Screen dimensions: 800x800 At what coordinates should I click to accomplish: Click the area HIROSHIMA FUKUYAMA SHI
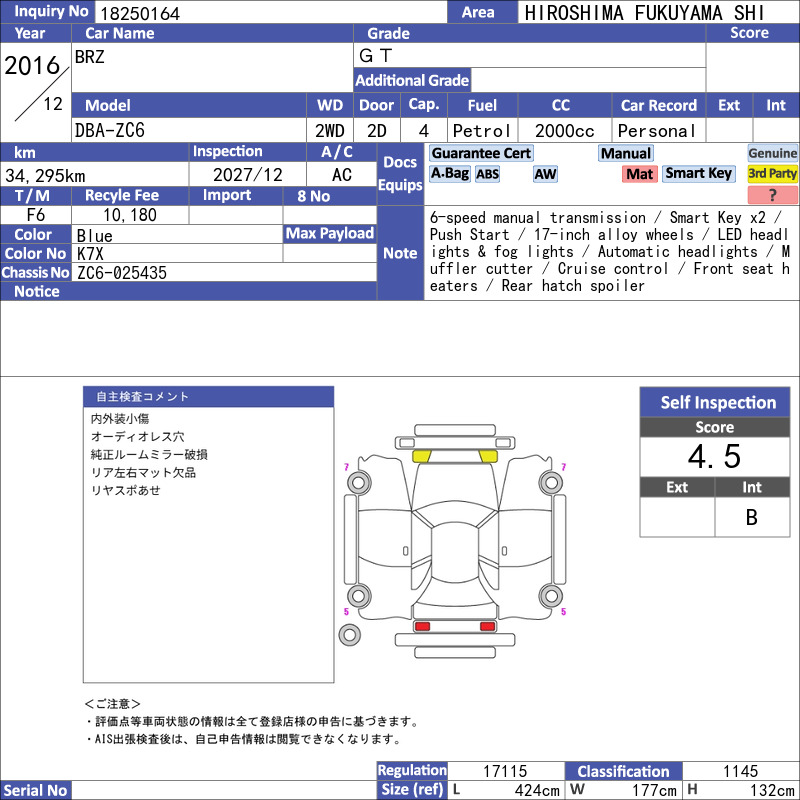[644, 13]
